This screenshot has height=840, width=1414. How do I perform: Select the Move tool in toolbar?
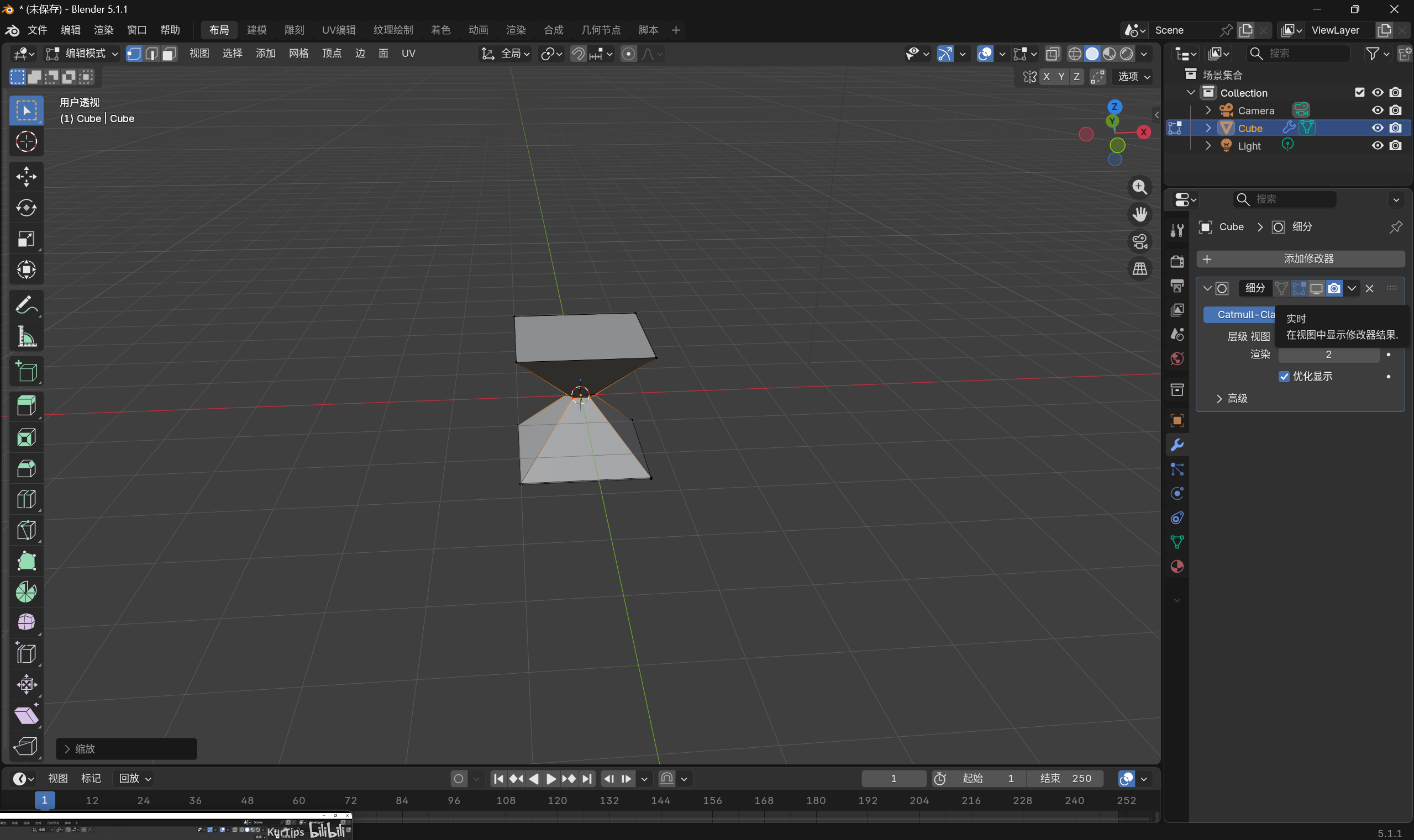click(26, 177)
